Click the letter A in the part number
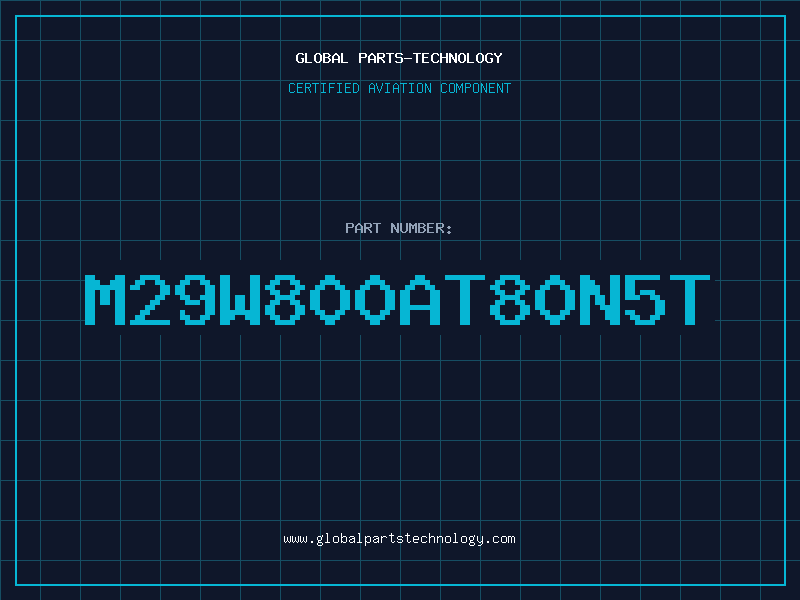Screen dimensions: 800x600 click(420, 299)
